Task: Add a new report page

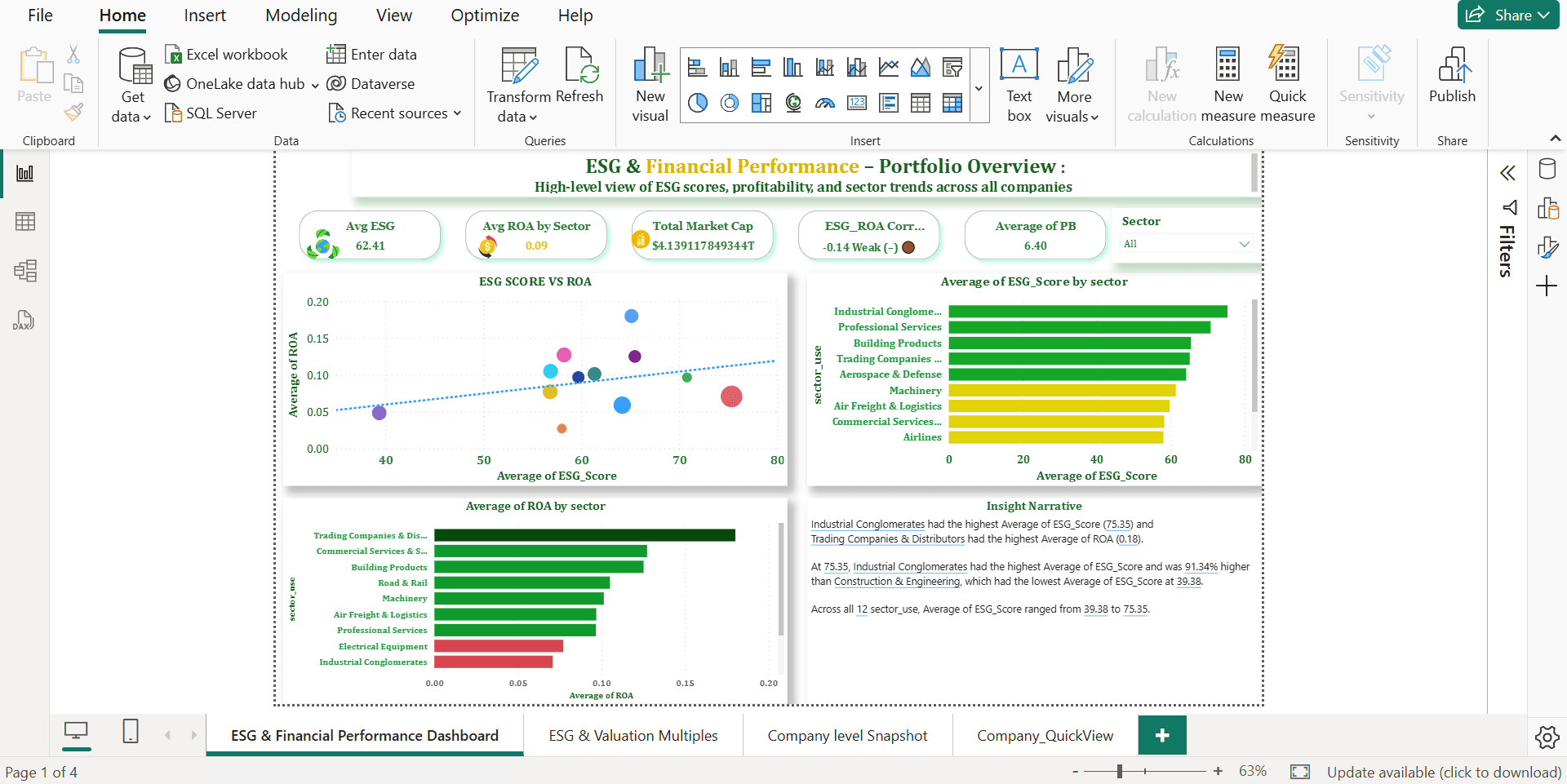Action: click(1162, 736)
